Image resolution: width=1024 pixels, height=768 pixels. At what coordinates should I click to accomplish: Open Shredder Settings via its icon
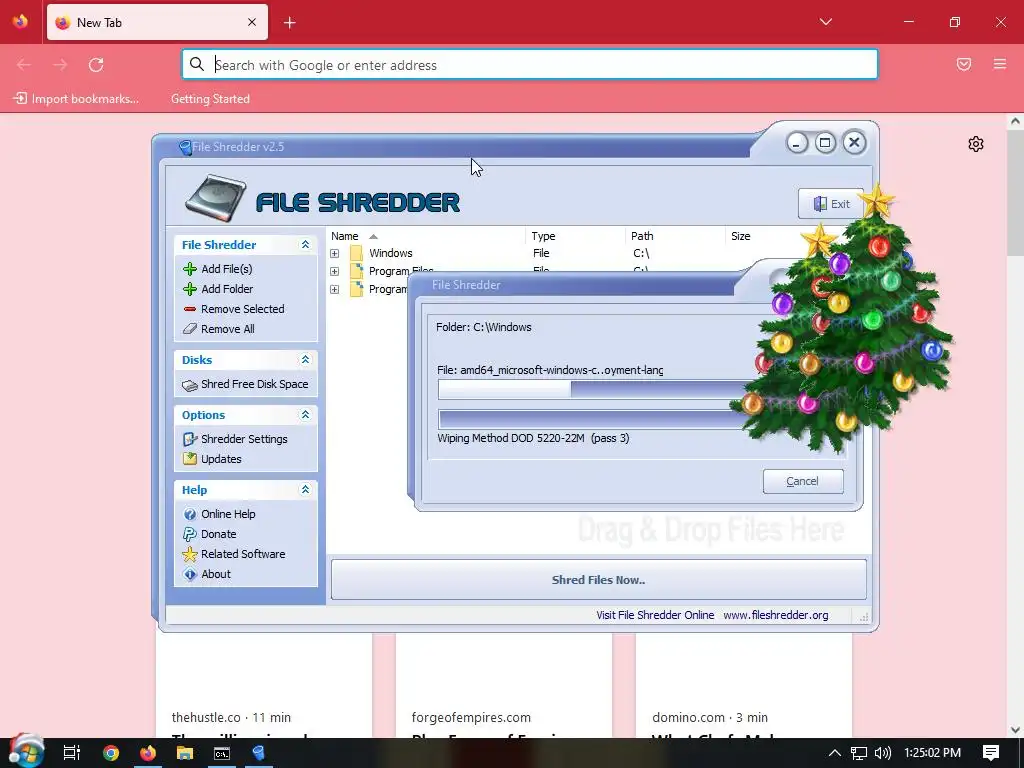[x=190, y=439]
